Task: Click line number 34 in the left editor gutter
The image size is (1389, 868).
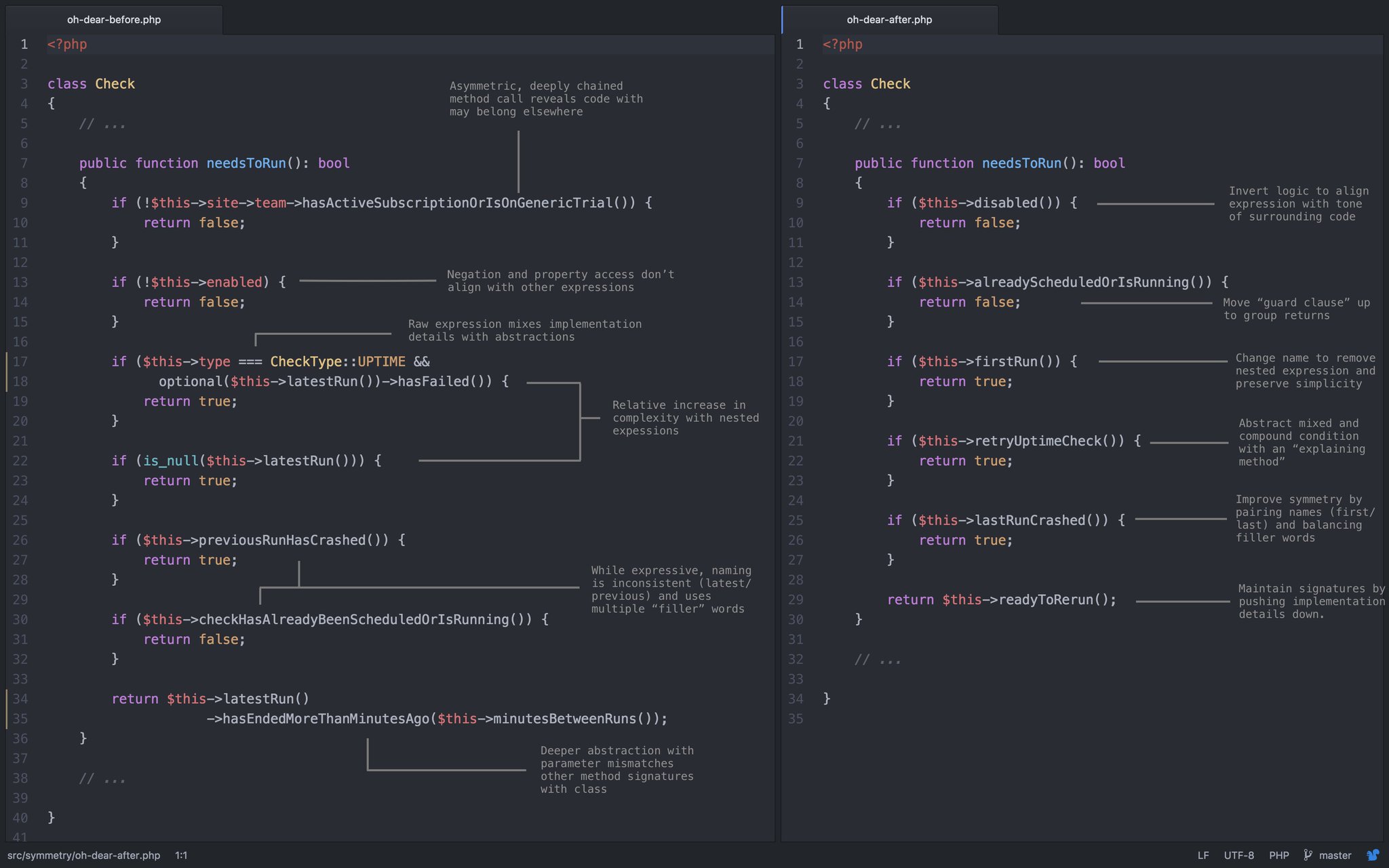Action: (21, 698)
